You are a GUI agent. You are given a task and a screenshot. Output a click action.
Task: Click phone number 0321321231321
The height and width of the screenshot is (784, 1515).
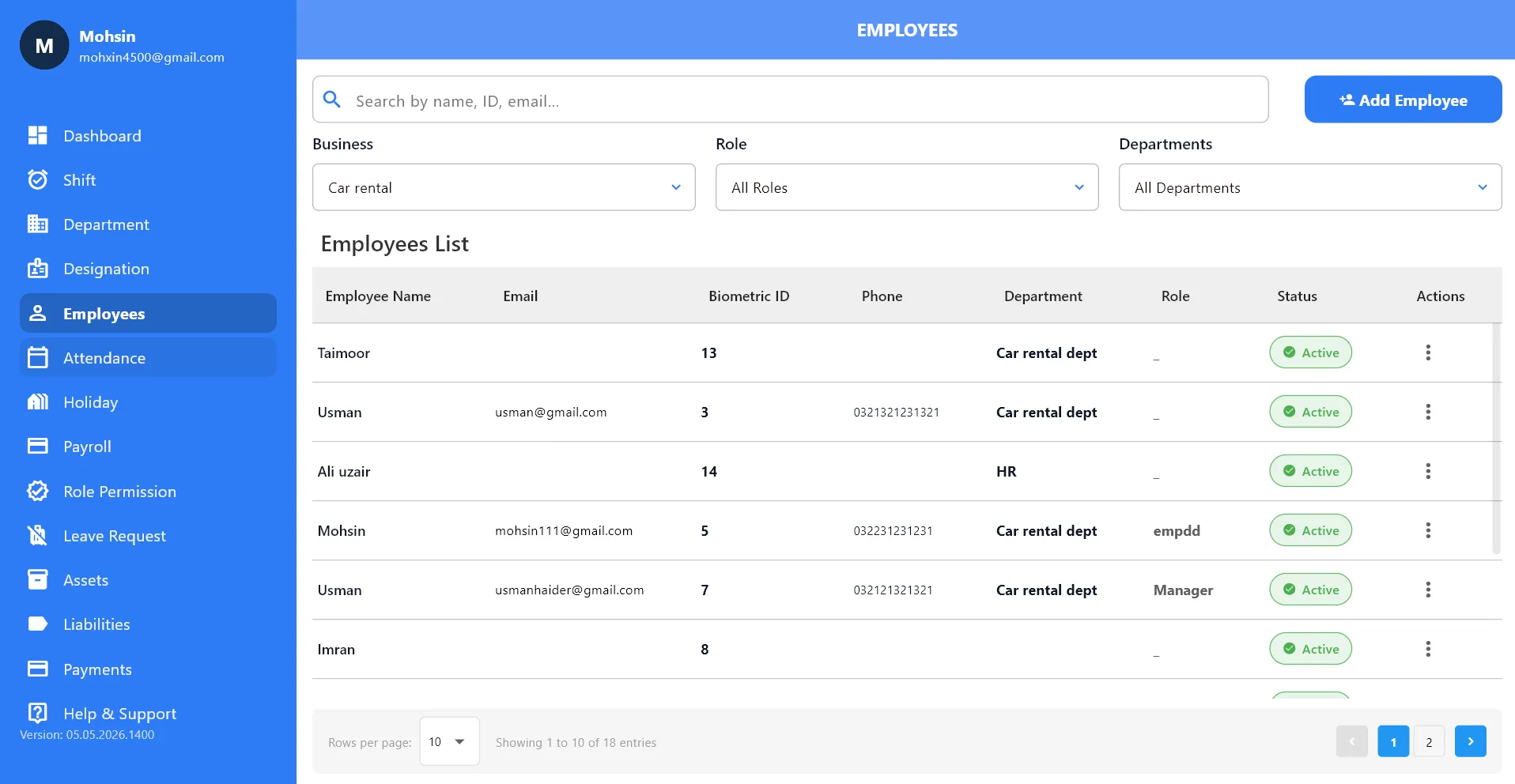tap(897, 412)
